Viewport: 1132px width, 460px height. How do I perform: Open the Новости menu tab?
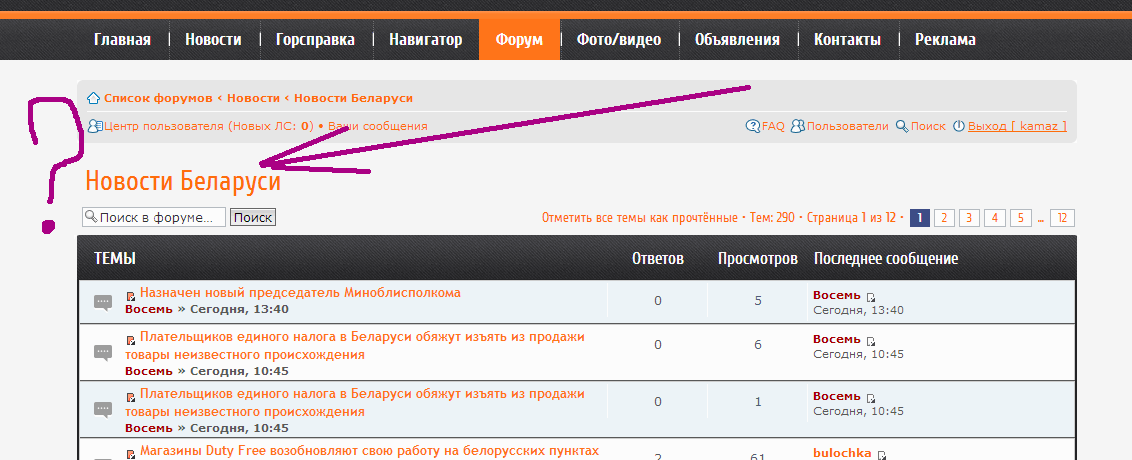212,40
